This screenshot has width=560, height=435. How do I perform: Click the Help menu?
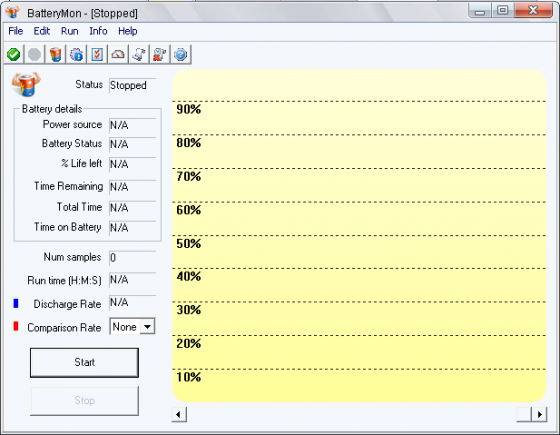click(x=128, y=31)
